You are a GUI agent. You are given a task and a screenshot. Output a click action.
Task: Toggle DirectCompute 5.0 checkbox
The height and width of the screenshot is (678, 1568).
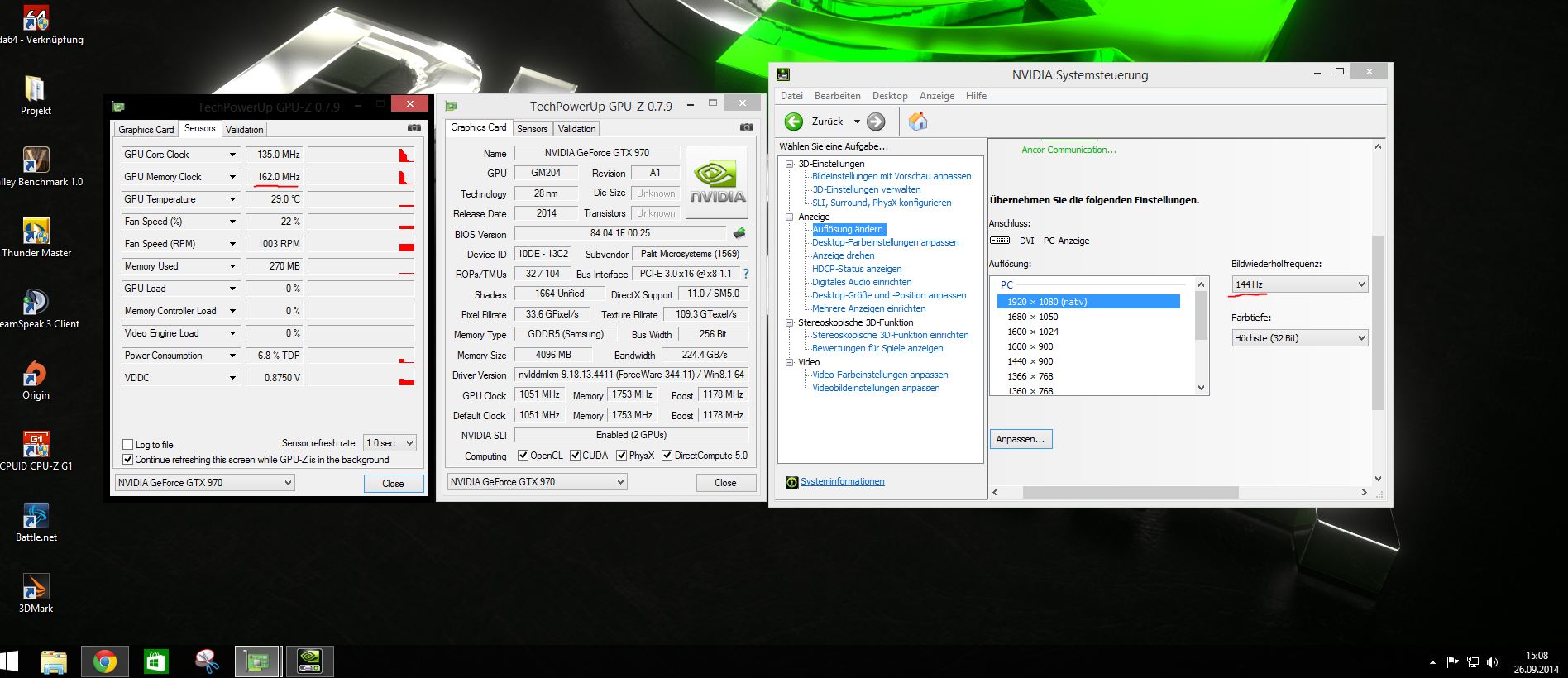tap(667, 456)
